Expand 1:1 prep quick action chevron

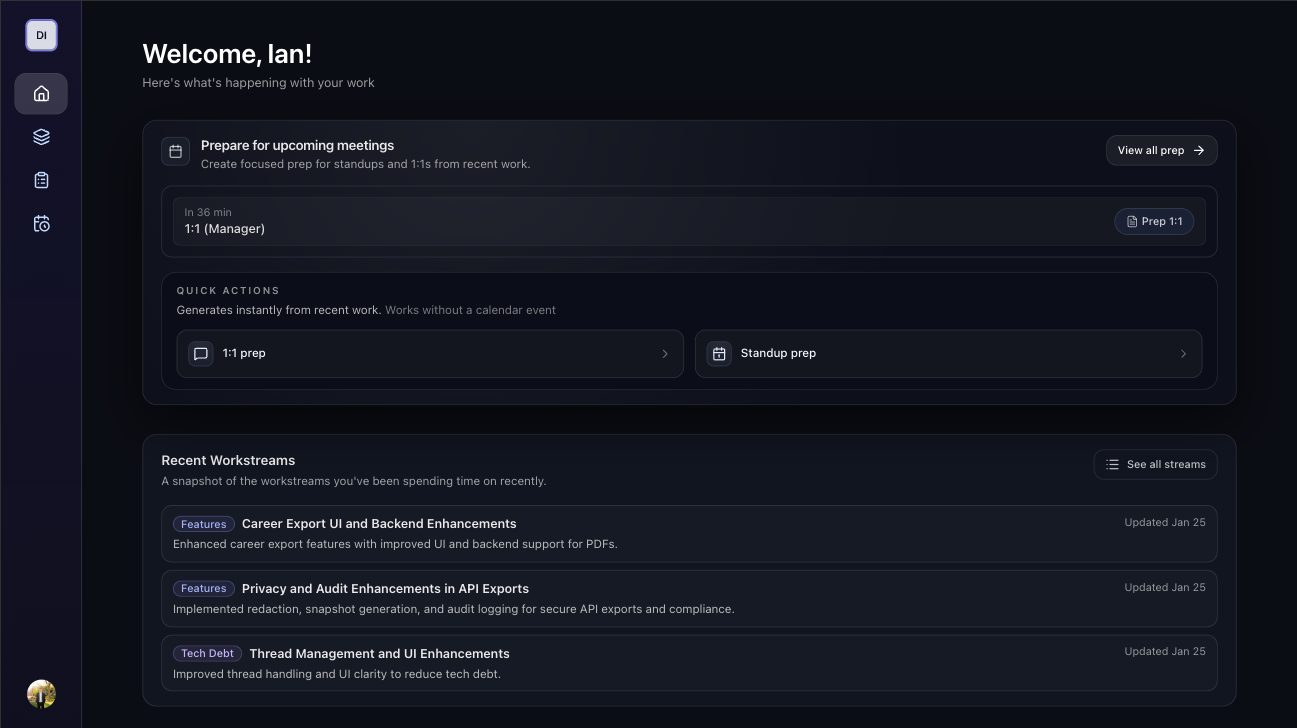pos(665,354)
